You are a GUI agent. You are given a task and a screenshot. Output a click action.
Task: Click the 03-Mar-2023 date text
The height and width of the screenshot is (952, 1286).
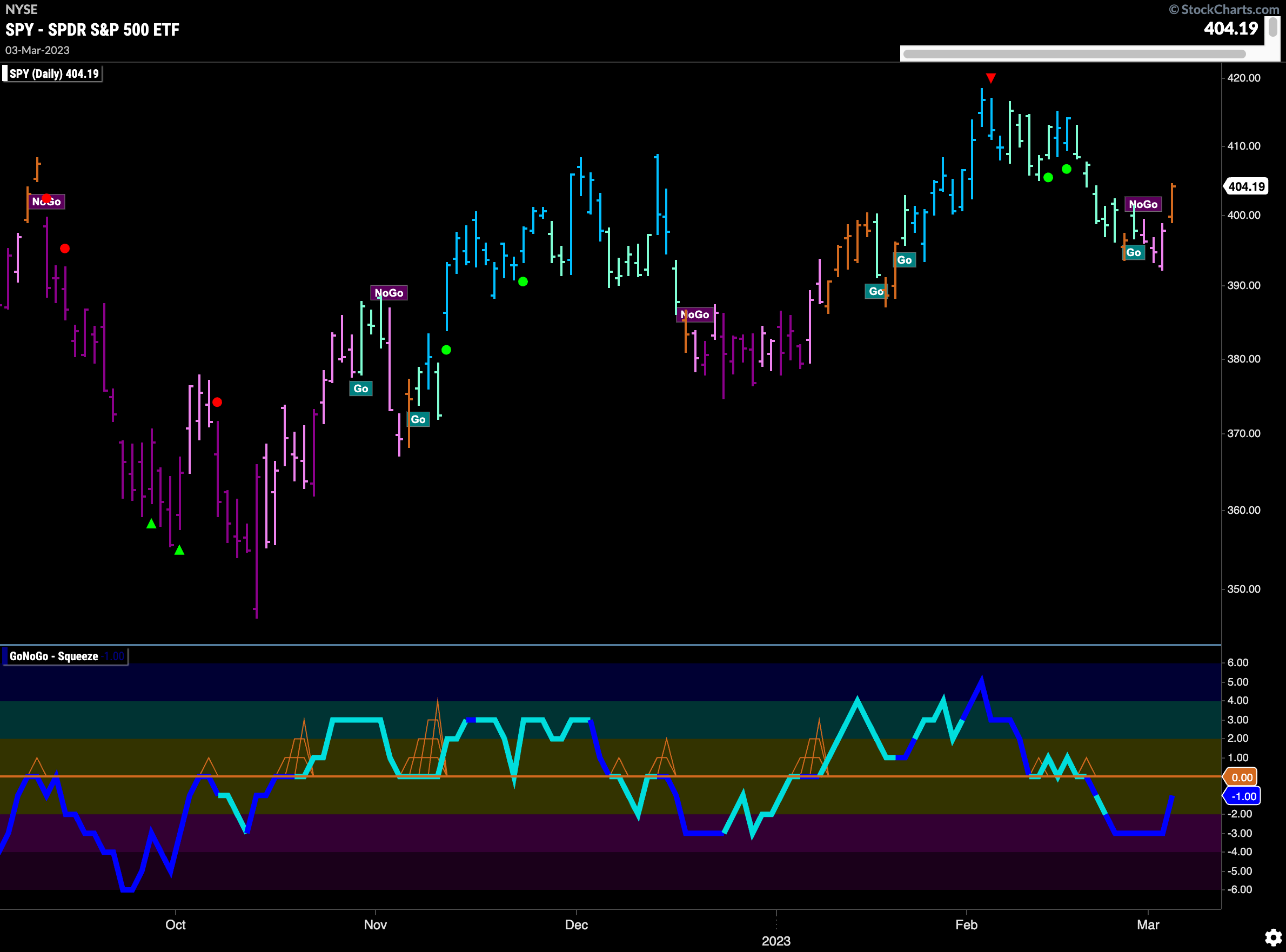click(x=37, y=51)
